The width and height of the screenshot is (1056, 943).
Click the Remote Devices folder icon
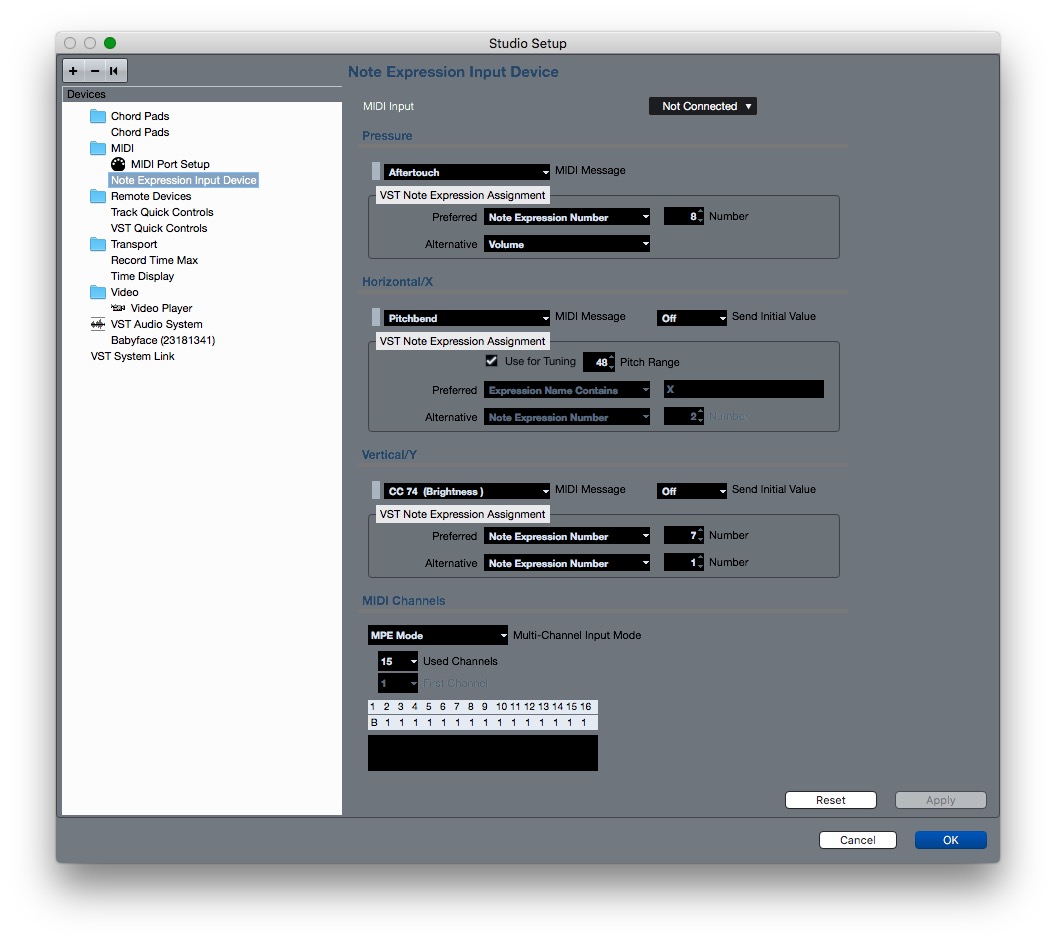98,196
